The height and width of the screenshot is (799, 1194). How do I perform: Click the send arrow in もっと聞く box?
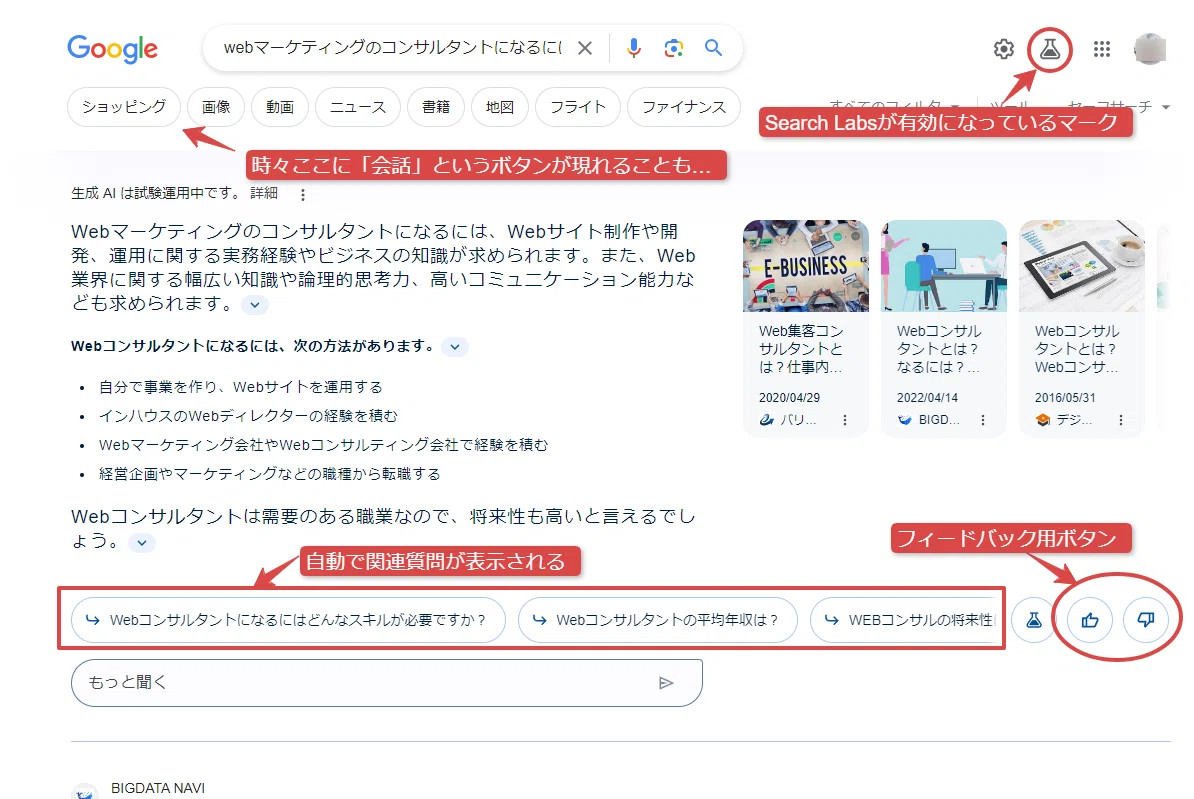666,682
